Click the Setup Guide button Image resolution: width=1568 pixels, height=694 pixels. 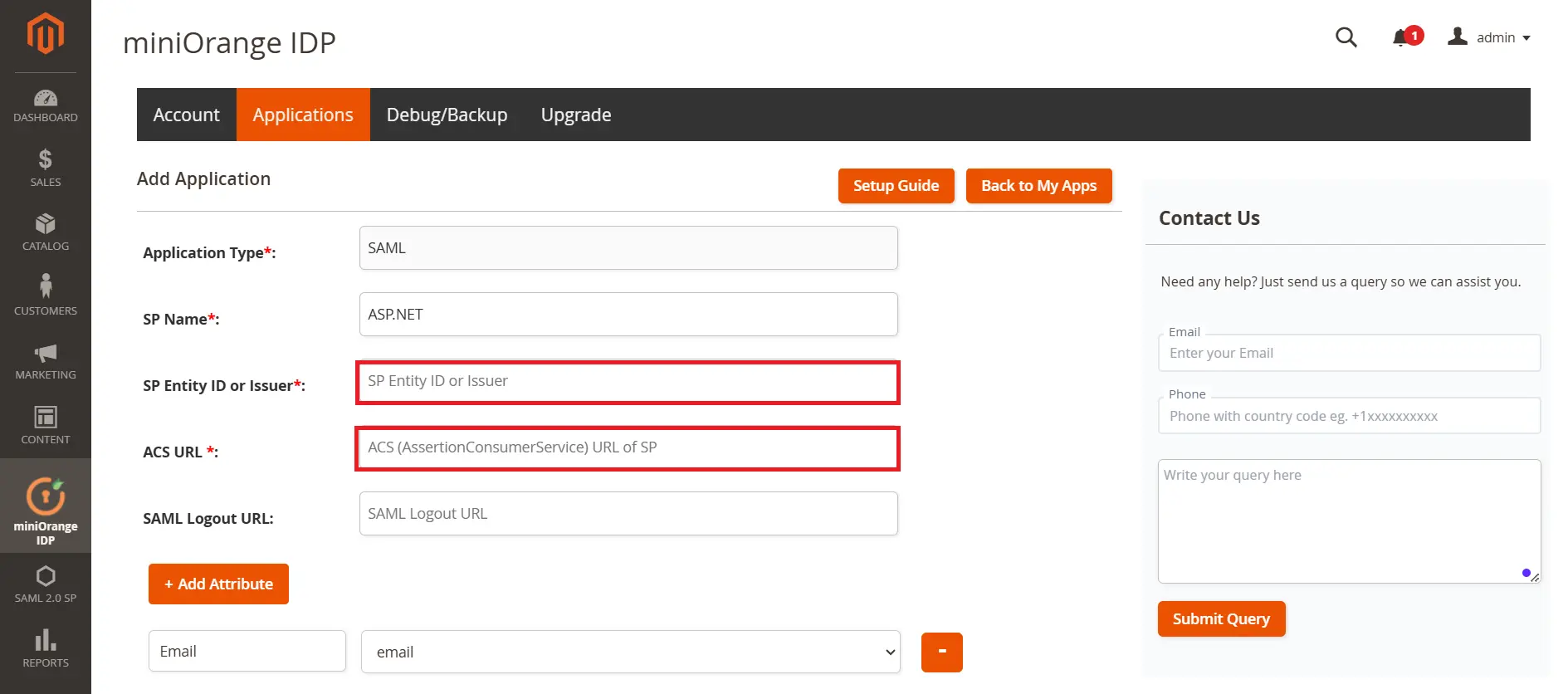tap(896, 186)
